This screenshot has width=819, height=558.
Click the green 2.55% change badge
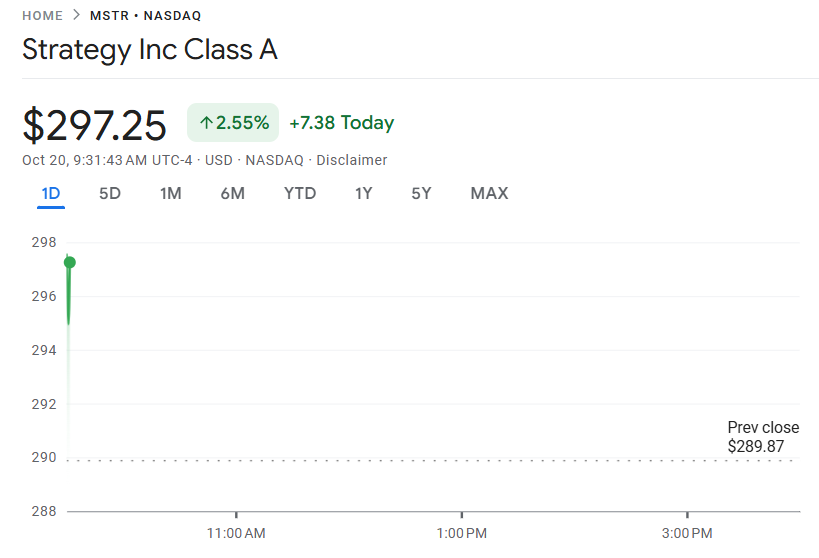[x=233, y=123]
